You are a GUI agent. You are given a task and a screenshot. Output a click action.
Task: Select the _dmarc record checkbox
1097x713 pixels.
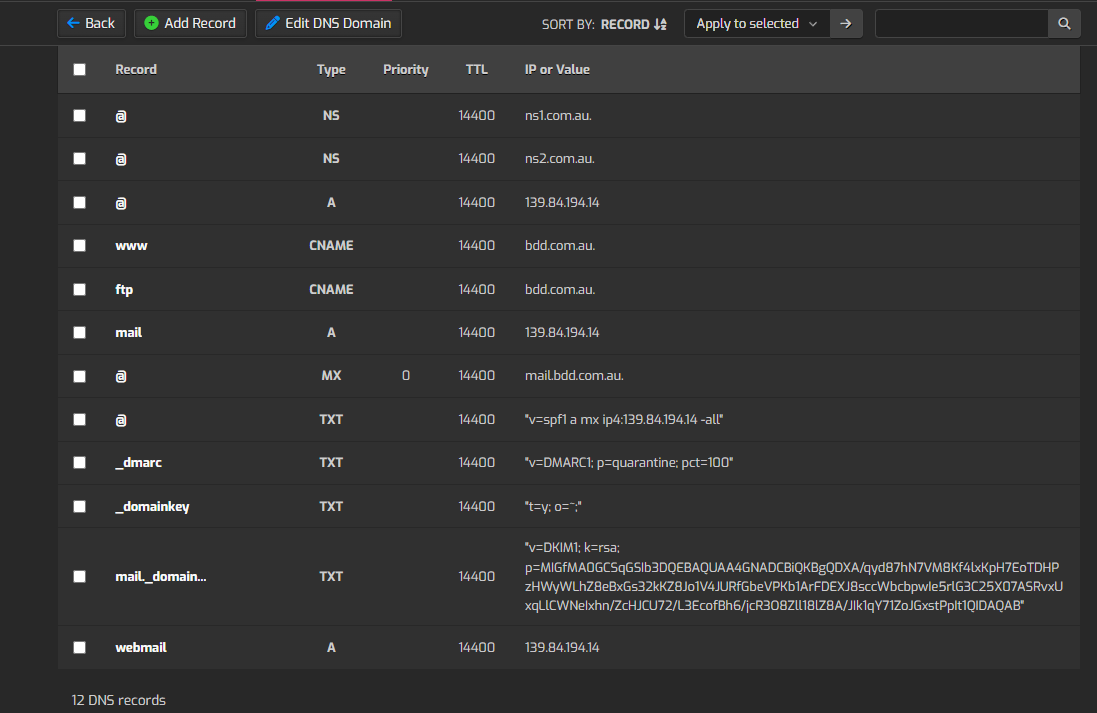(80, 463)
